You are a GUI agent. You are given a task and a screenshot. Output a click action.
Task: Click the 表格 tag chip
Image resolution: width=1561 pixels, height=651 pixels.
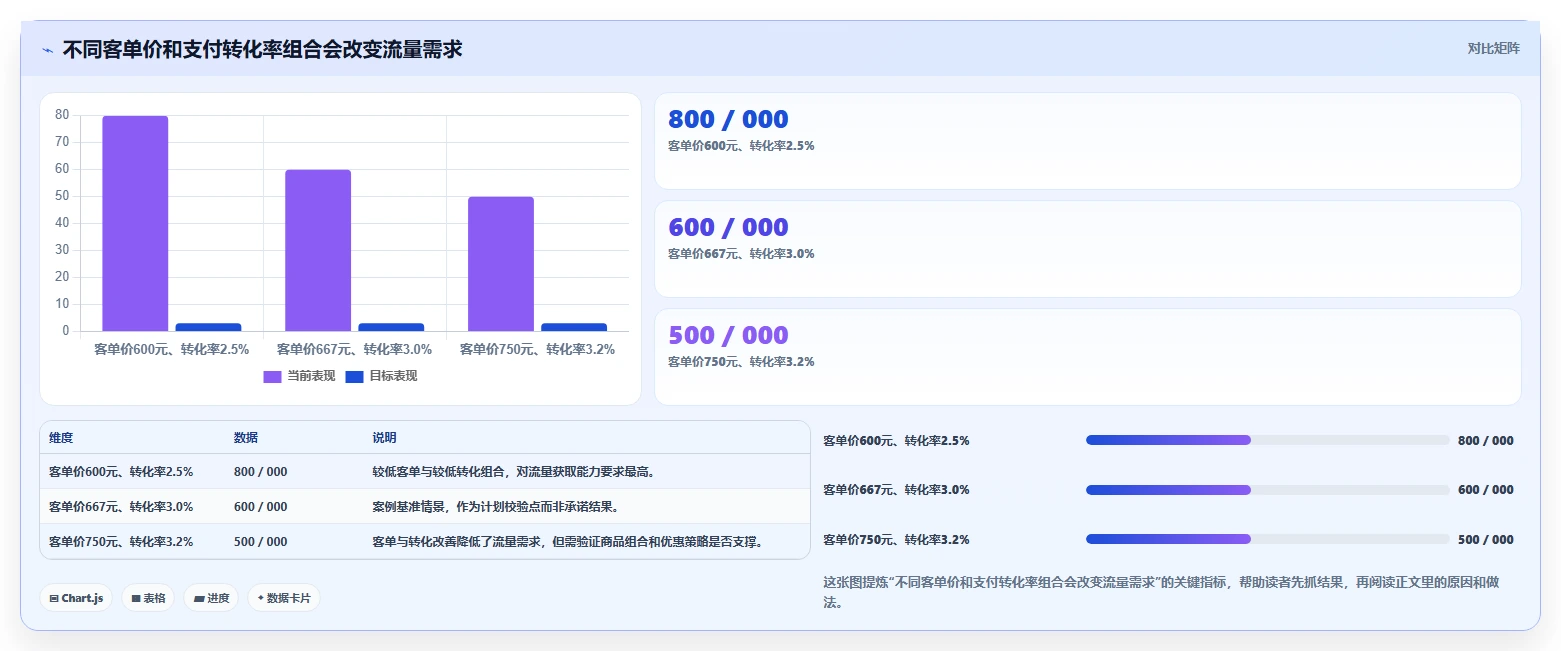(x=148, y=598)
